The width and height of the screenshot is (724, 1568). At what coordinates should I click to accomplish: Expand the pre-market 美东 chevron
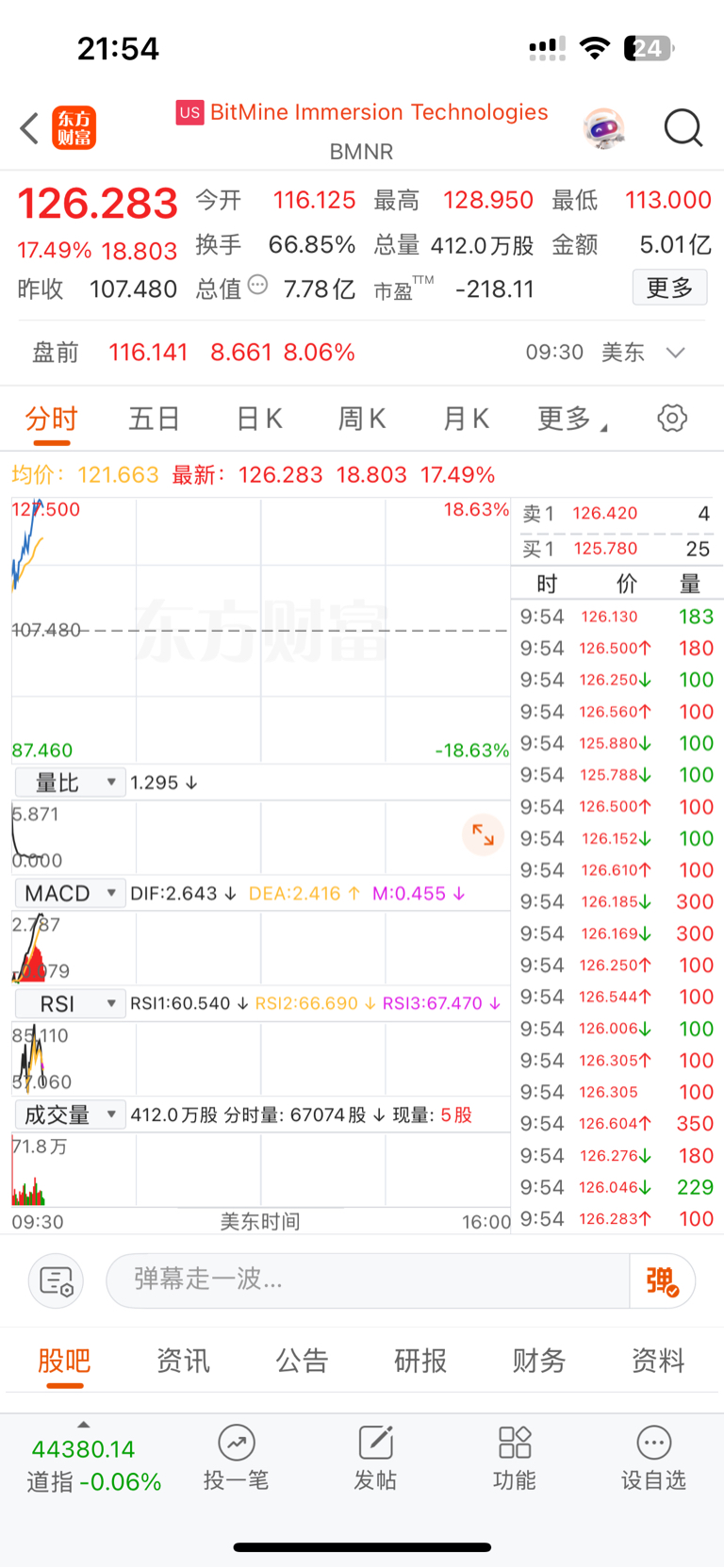click(x=675, y=353)
